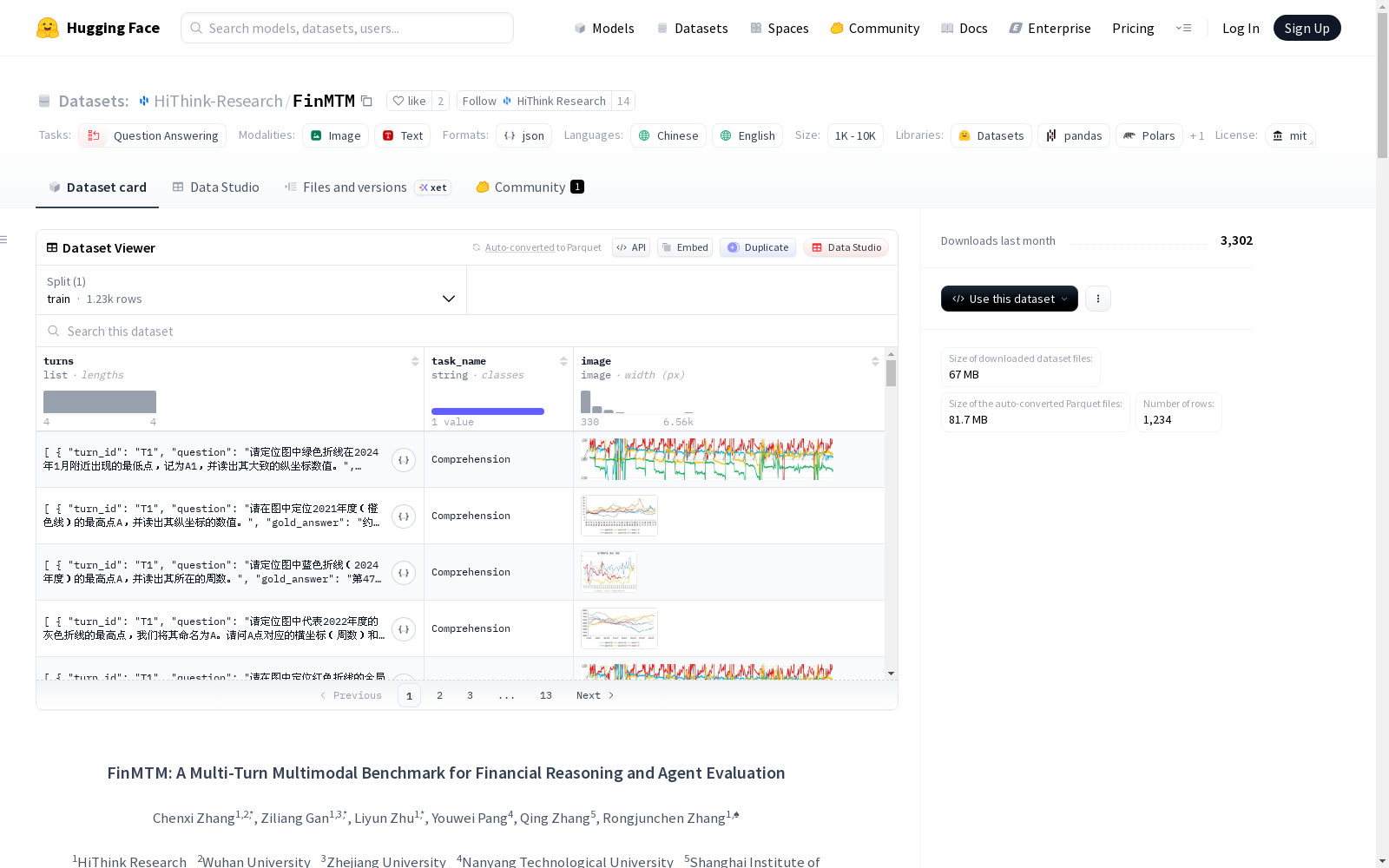Open Docs in the top navigation
Viewport: 1389px width, 868px height.
click(964, 28)
